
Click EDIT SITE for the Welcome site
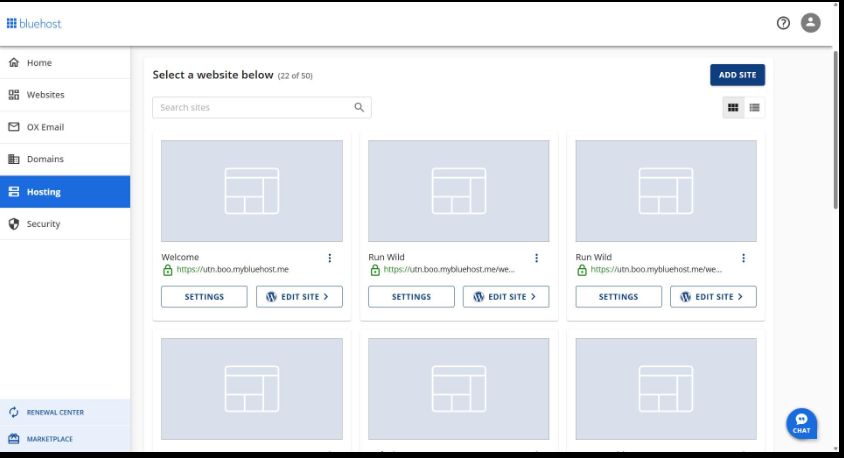click(299, 297)
